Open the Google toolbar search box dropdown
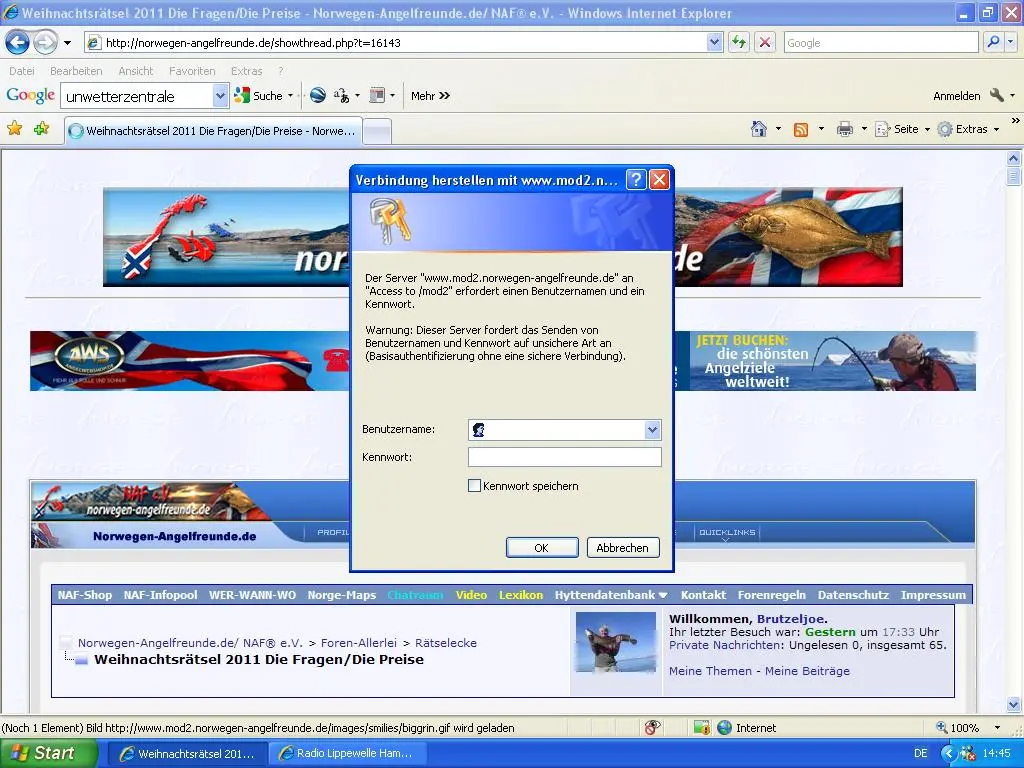 [220, 96]
